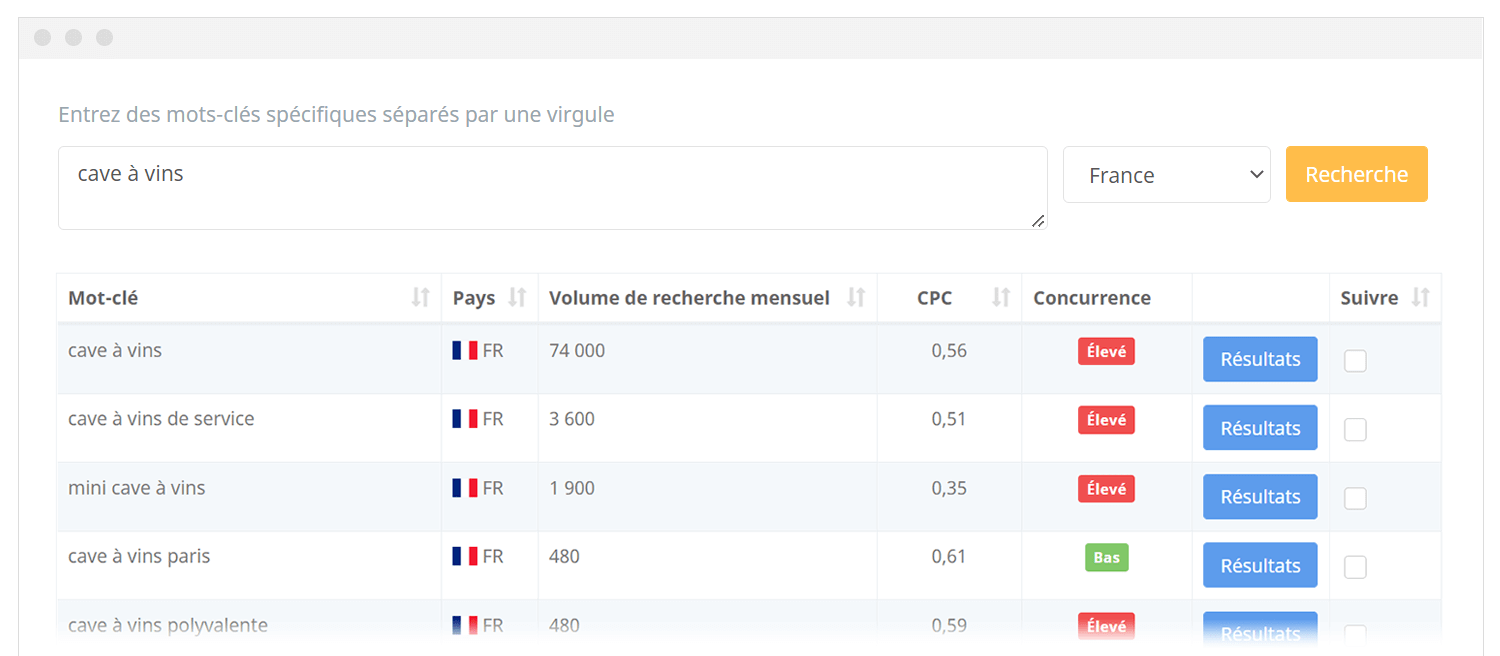Click Élevé badge for cave à vins de service
Image resolution: width=1500 pixels, height=656 pixels.
pos(1106,420)
